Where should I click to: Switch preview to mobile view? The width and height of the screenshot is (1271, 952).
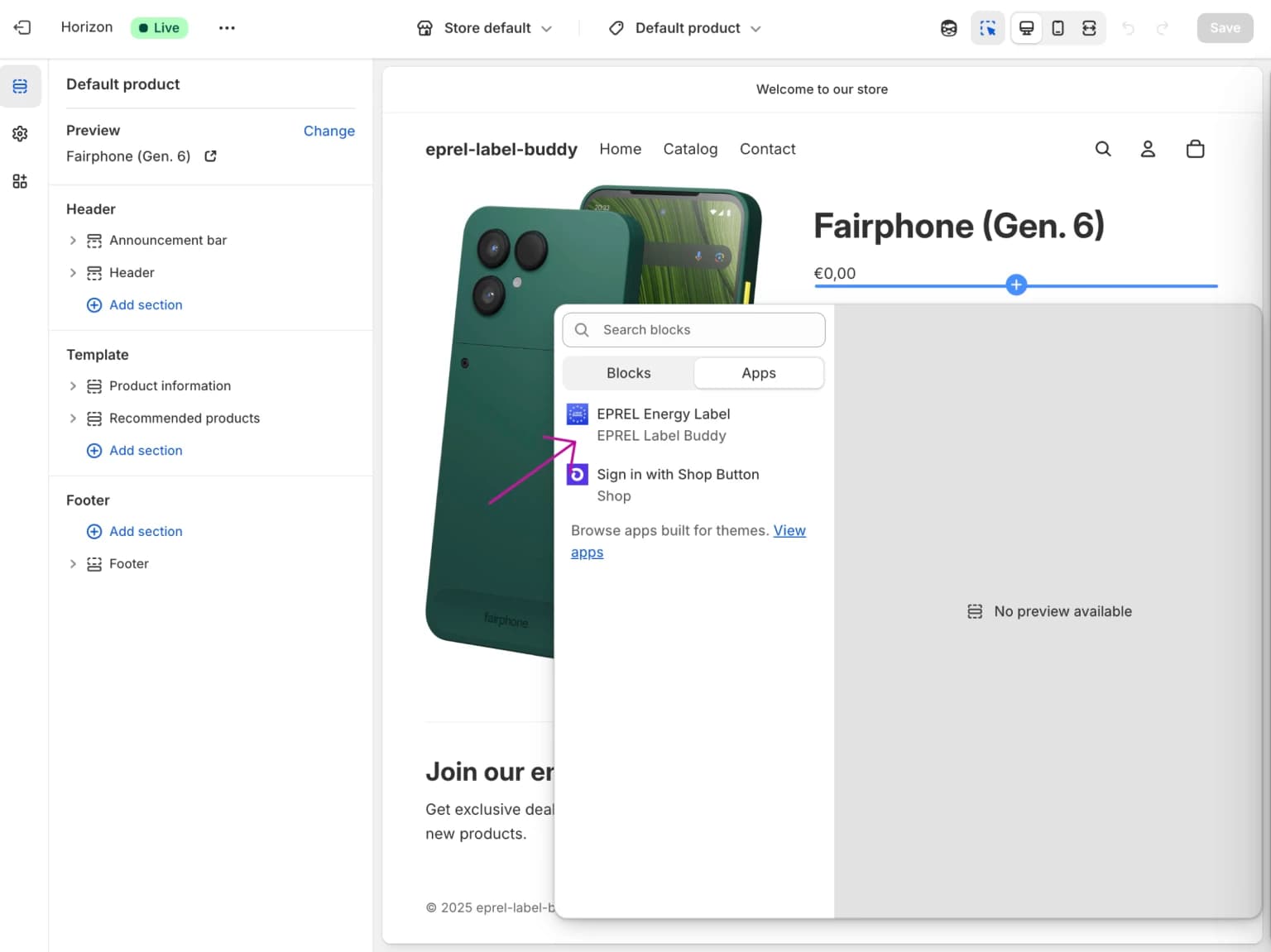(1058, 27)
